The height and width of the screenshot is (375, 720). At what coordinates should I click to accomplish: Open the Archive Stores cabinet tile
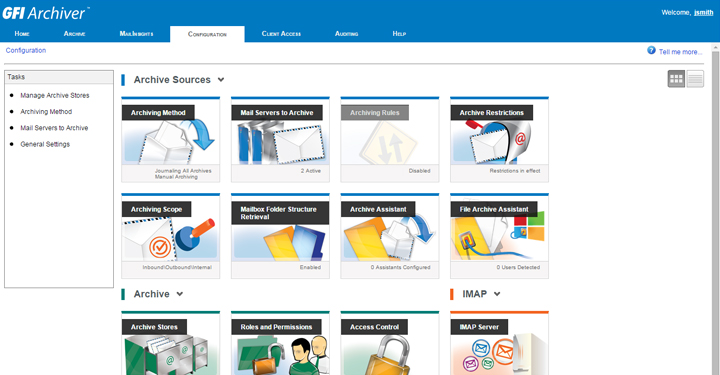[170, 343]
